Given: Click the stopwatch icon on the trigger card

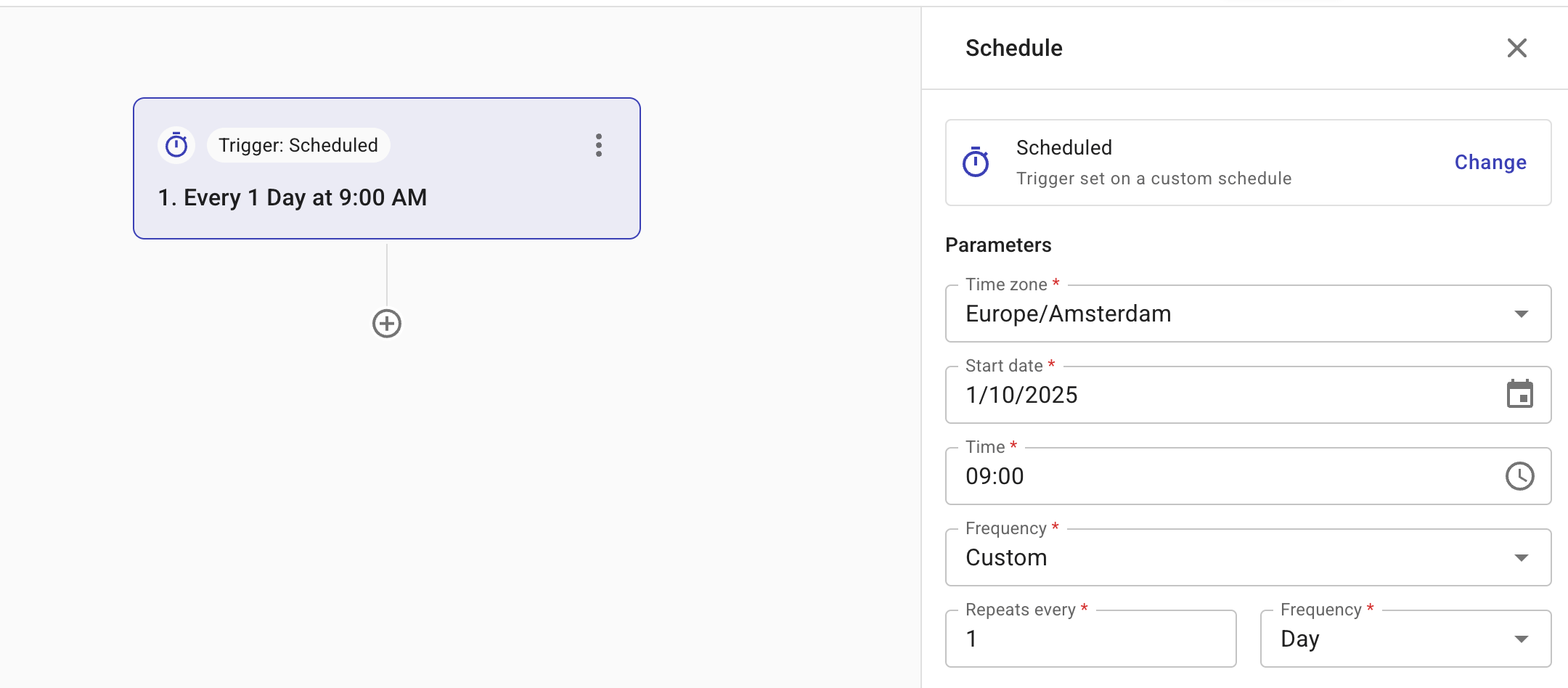Looking at the screenshot, I should tap(176, 145).
